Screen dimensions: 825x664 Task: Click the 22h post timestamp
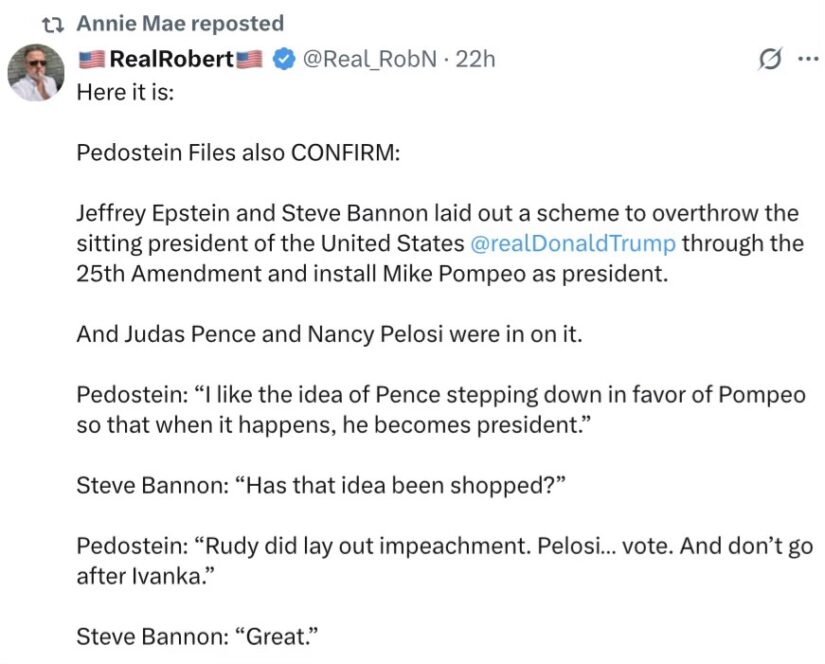pos(475,59)
